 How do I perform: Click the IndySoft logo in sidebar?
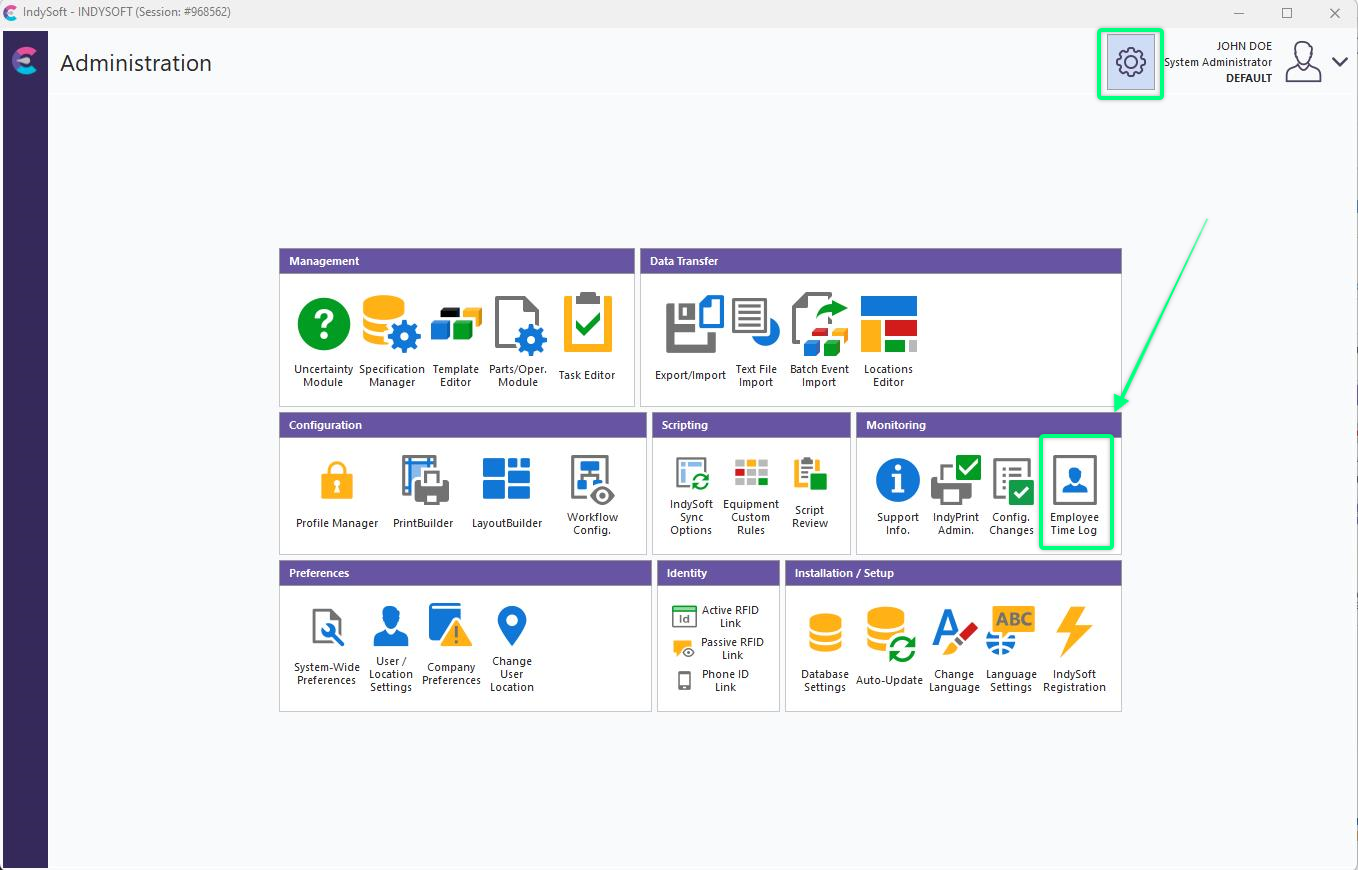tap(25, 61)
